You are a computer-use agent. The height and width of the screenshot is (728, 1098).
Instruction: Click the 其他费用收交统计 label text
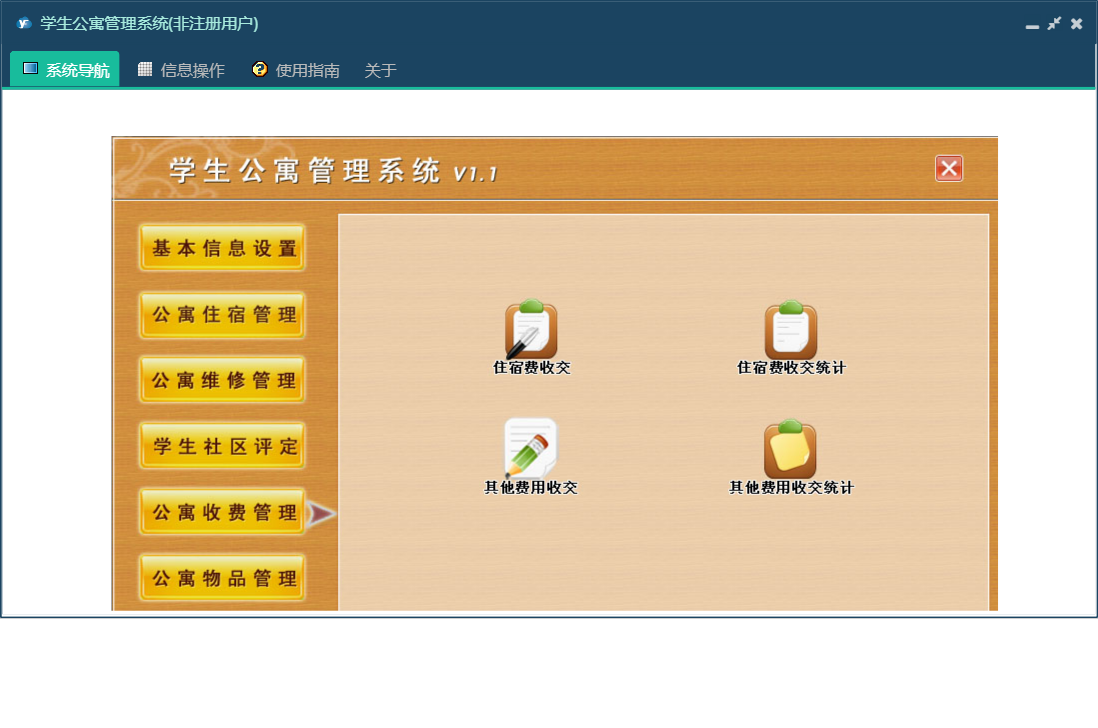tap(791, 487)
